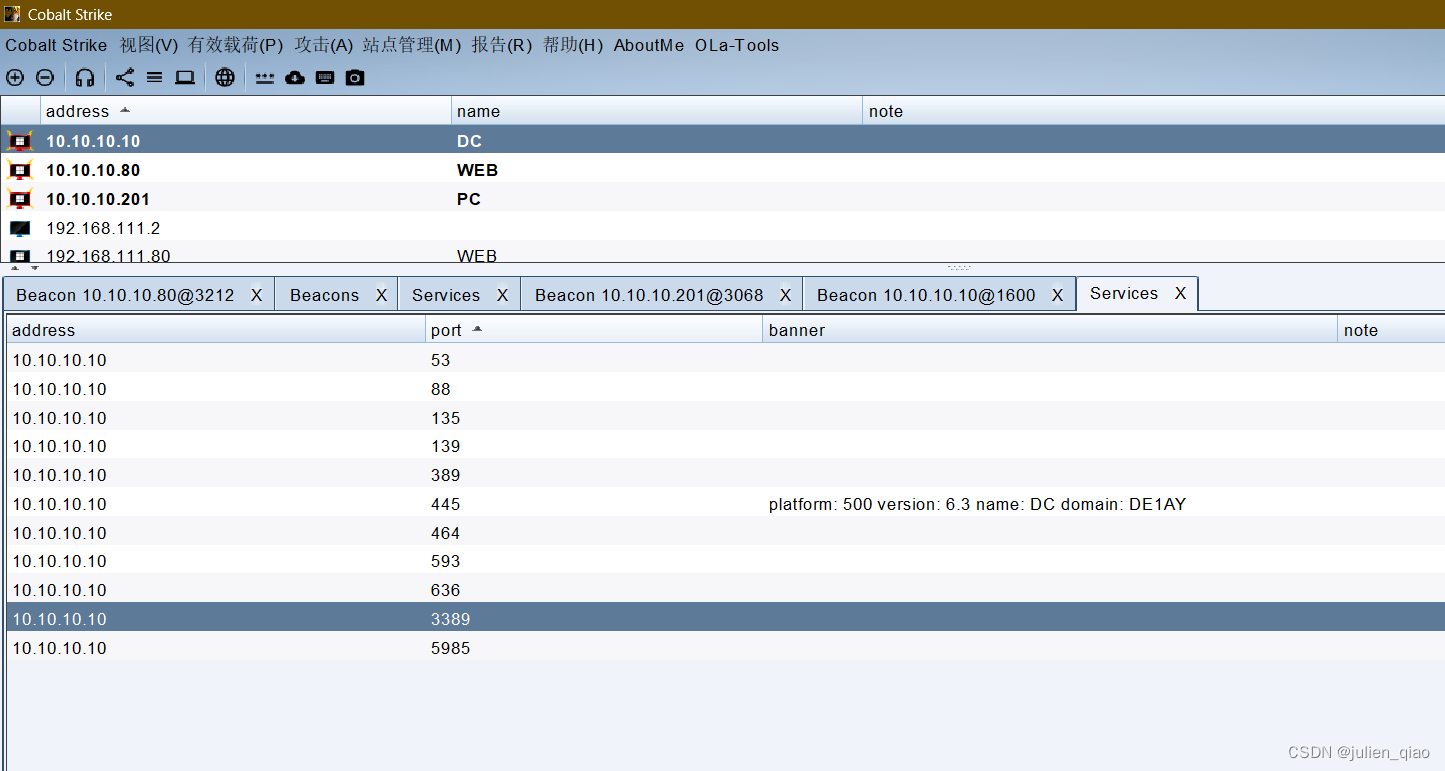The height and width of the screenshot is (771, 1445).
Task: Select target 192.168.111.2 row
Action: tap(722, 228)
